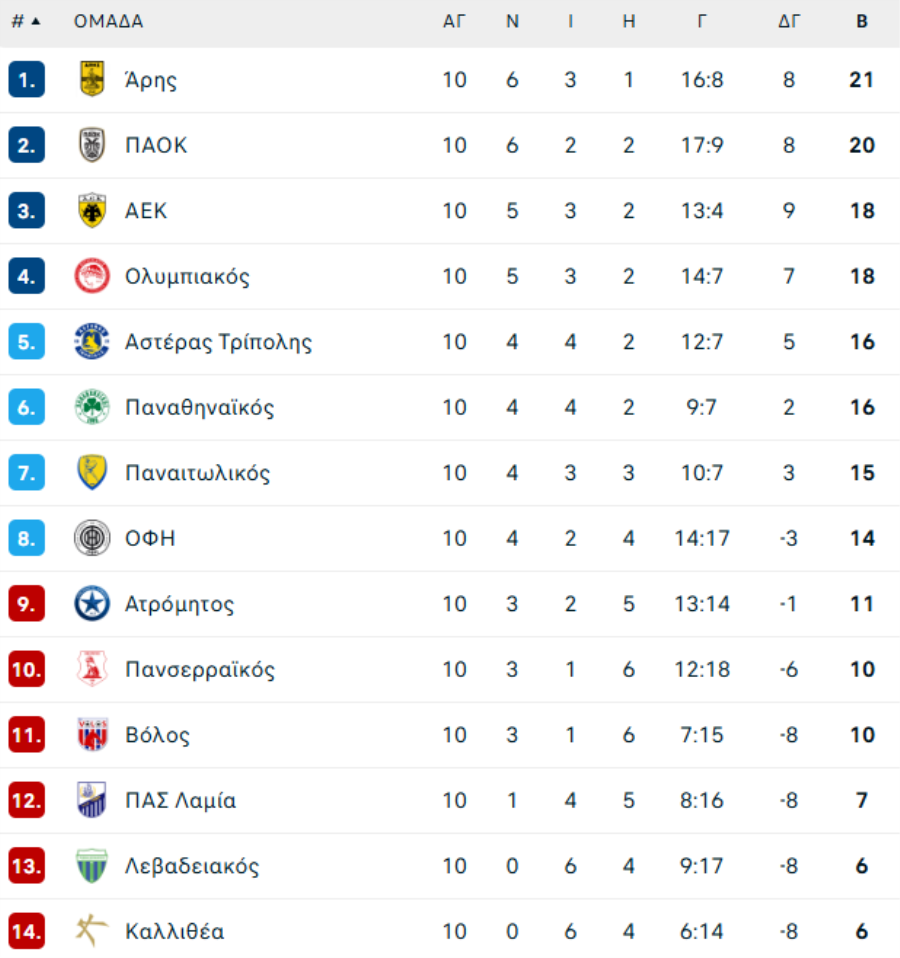Image resolution: width=900 pixels, height=958 pixels.
Task: Open the ΠΑΣ Λαμία team link
Action: [x=180, y=800]
